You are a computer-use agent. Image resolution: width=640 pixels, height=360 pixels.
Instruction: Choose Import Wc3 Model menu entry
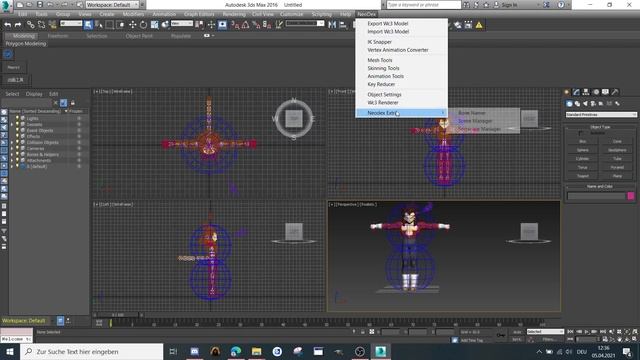click(388, 31)
